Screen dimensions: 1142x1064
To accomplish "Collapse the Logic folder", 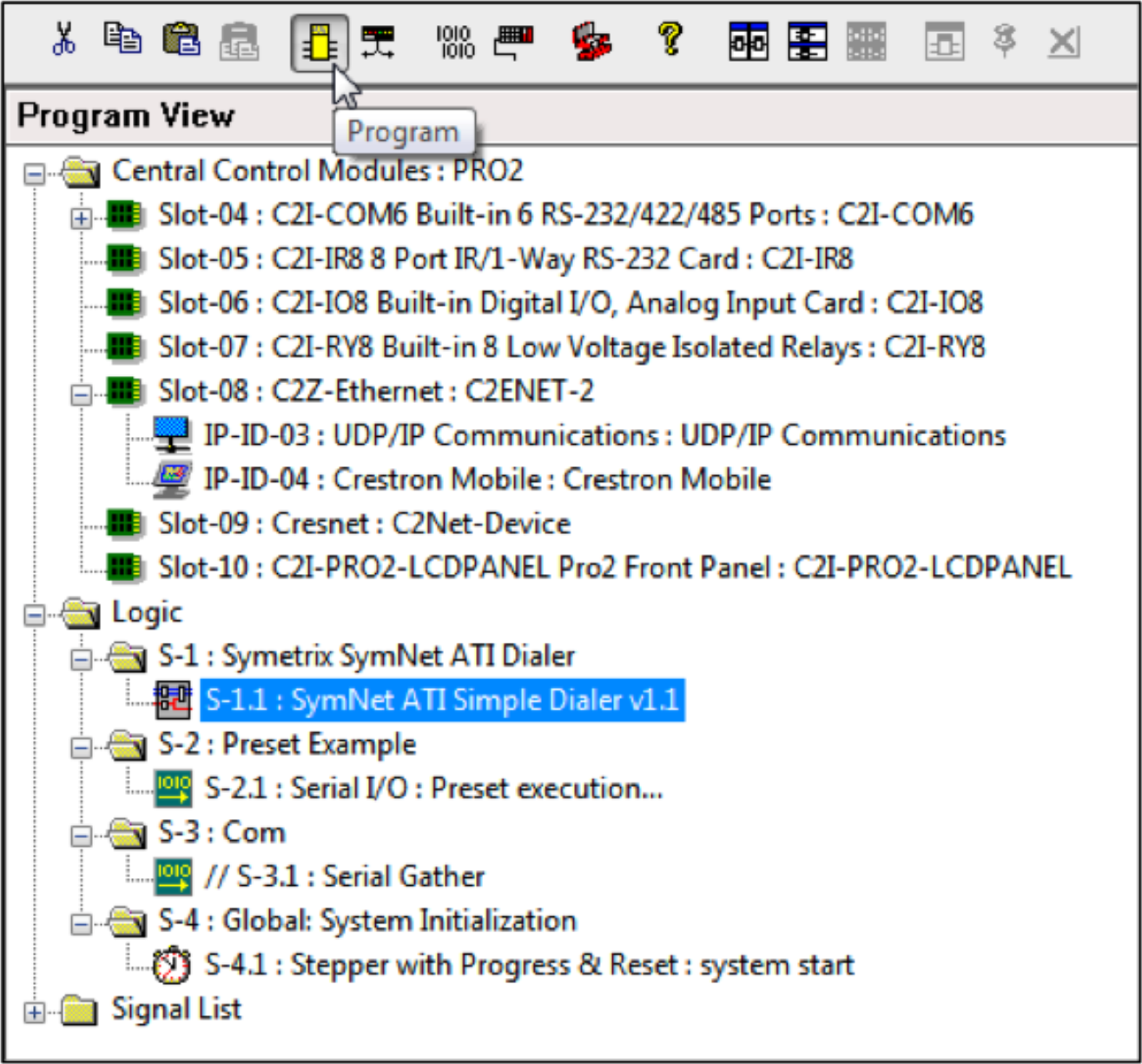I will pyautogui.click(x=35, y=614).
